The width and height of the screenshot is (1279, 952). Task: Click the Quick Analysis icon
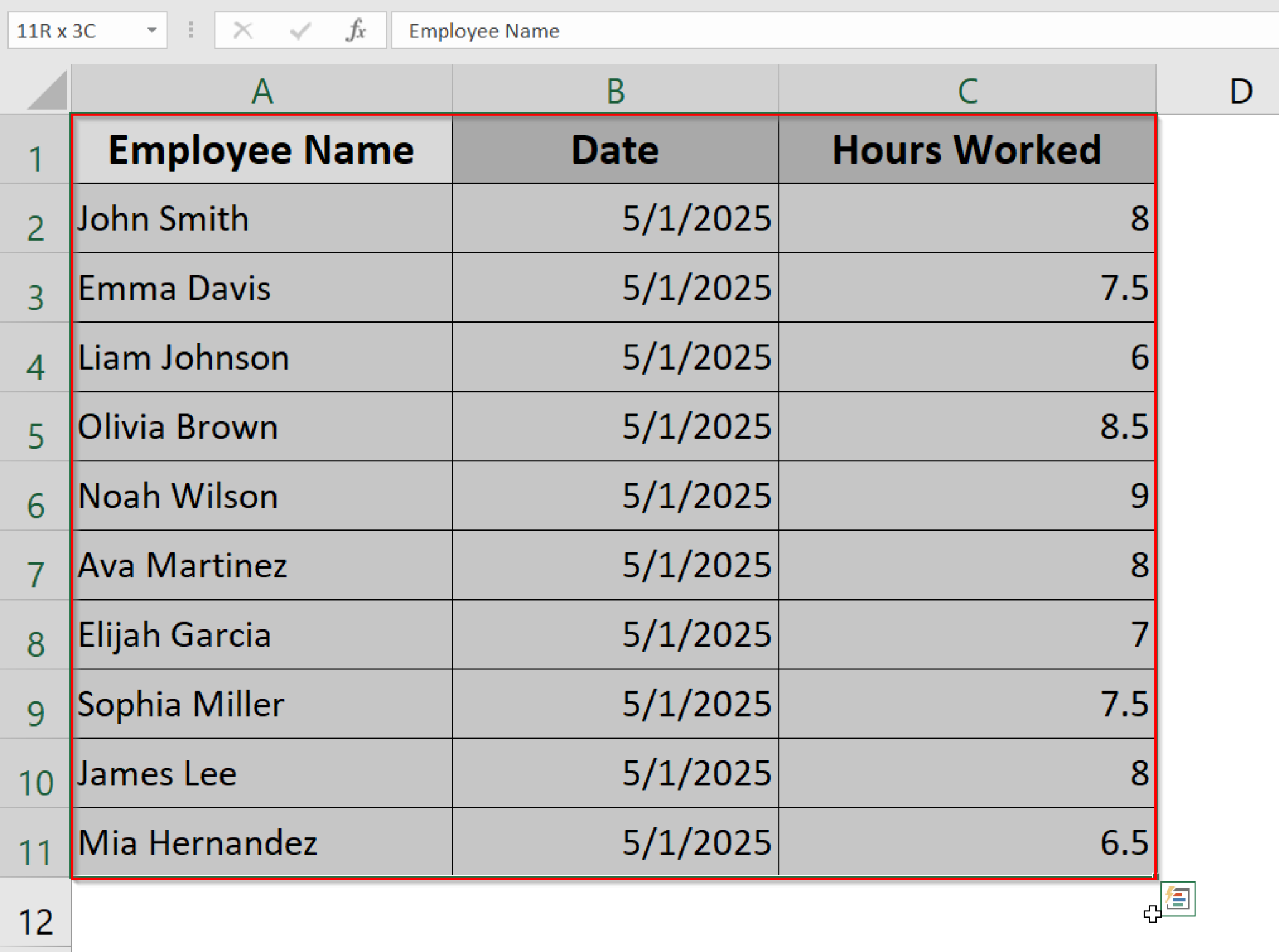tap(1177, 898)
